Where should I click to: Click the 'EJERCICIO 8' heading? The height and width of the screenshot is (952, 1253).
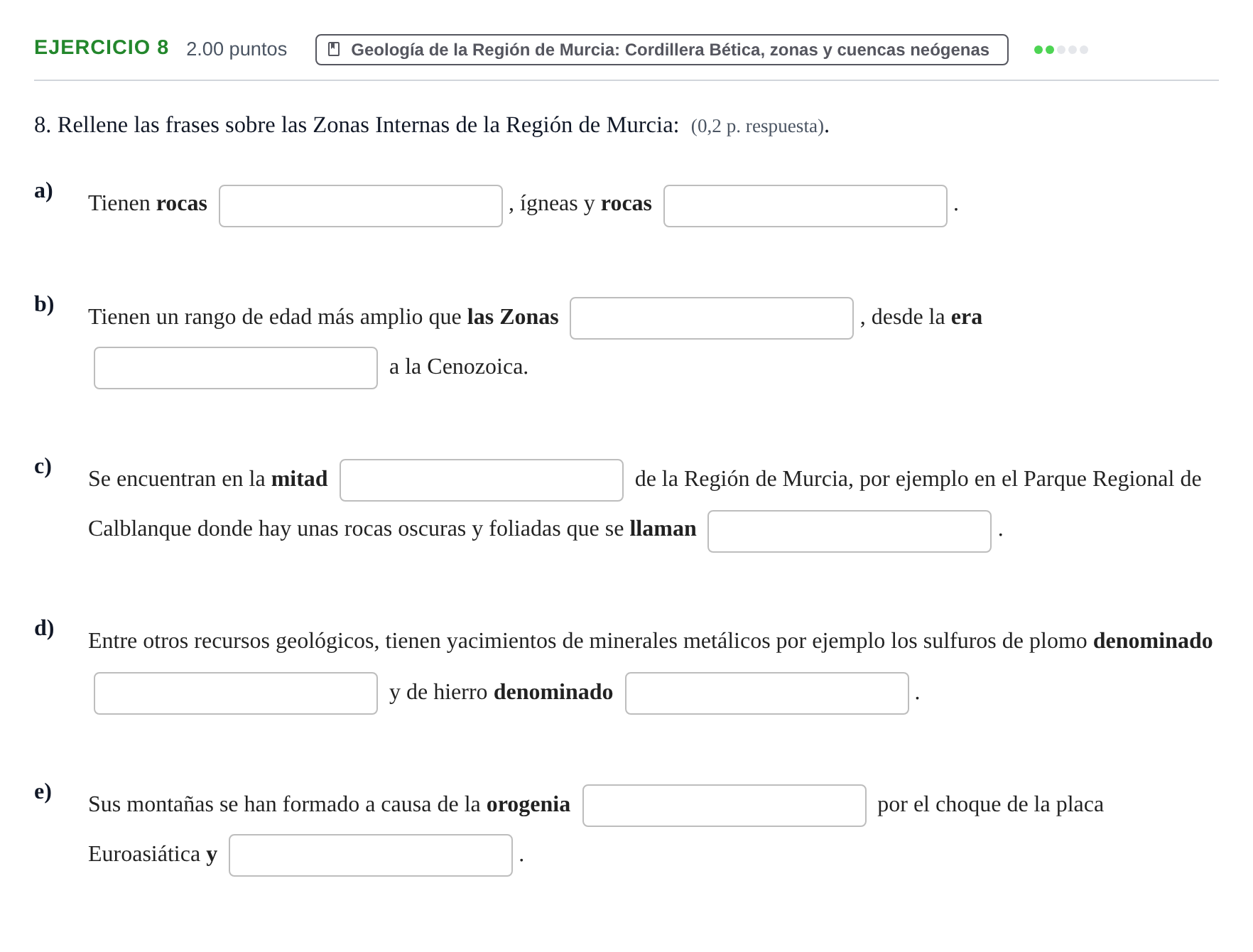coord(102,48)
